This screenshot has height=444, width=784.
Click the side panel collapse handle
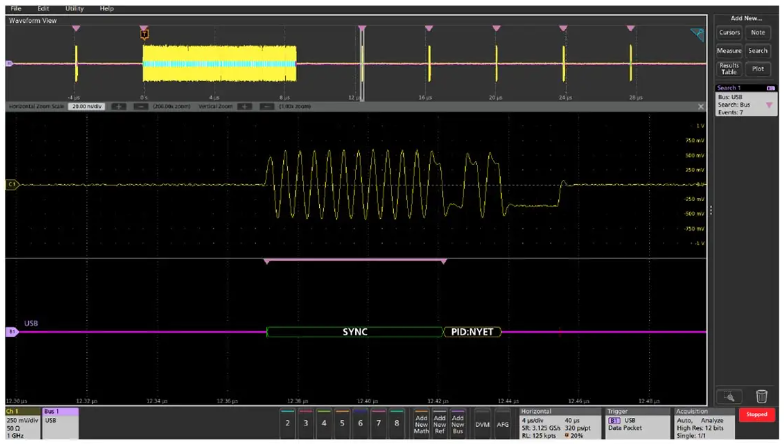point(710,210)
